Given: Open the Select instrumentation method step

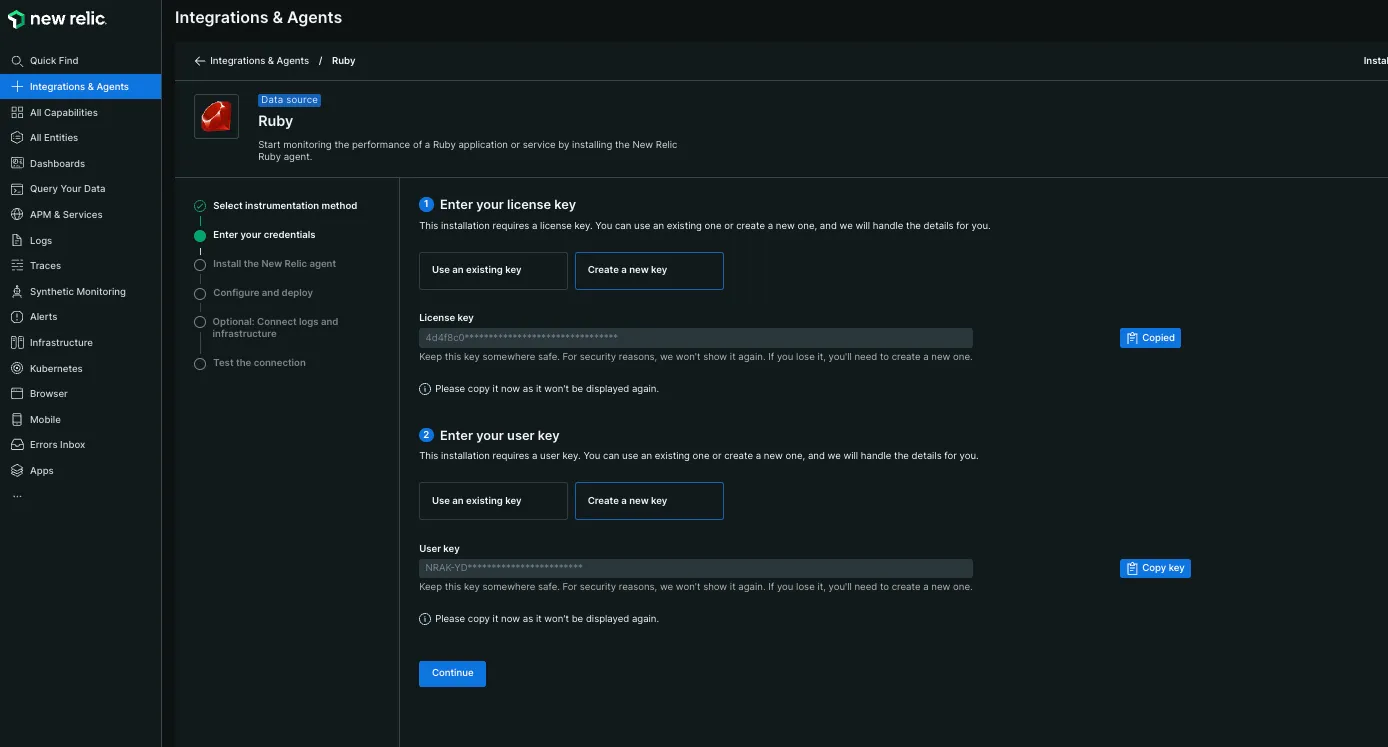Looking at the screenshot, I should [x=284, y=206].
